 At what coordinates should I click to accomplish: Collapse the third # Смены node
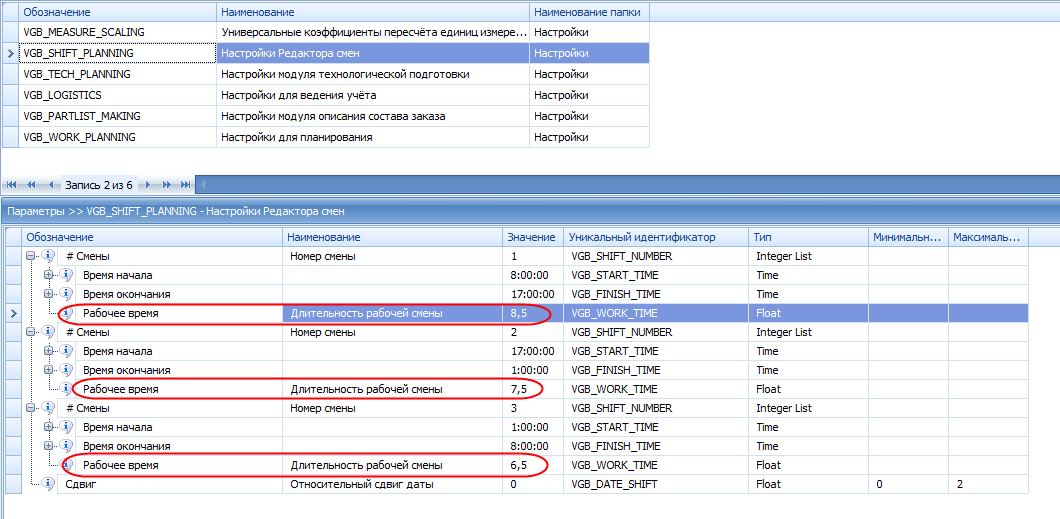(x=32, y=408)
